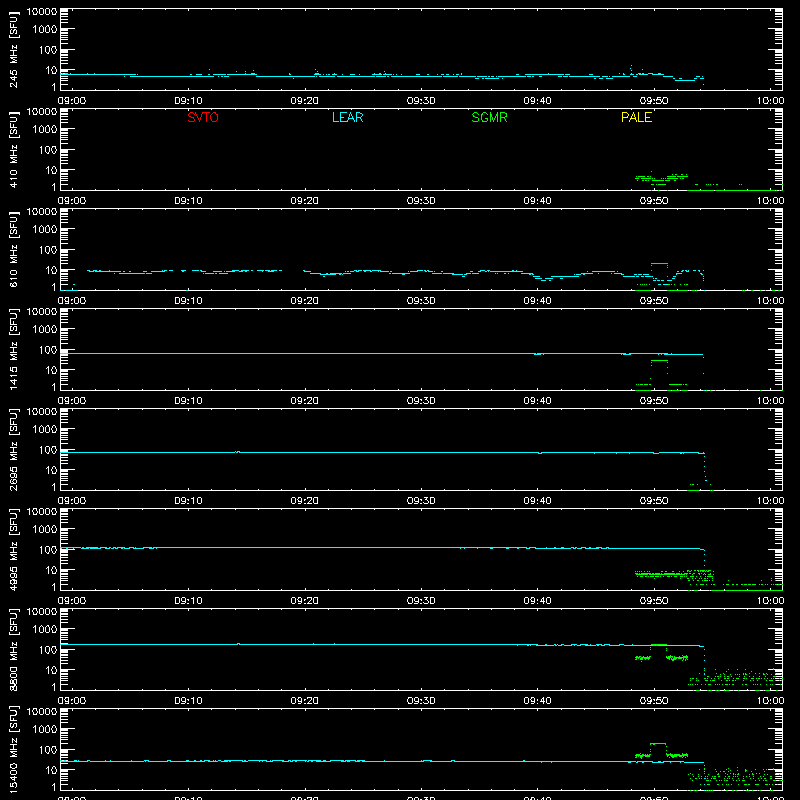Click the 100 y-tick of the 2695 MHz plot

48,450
